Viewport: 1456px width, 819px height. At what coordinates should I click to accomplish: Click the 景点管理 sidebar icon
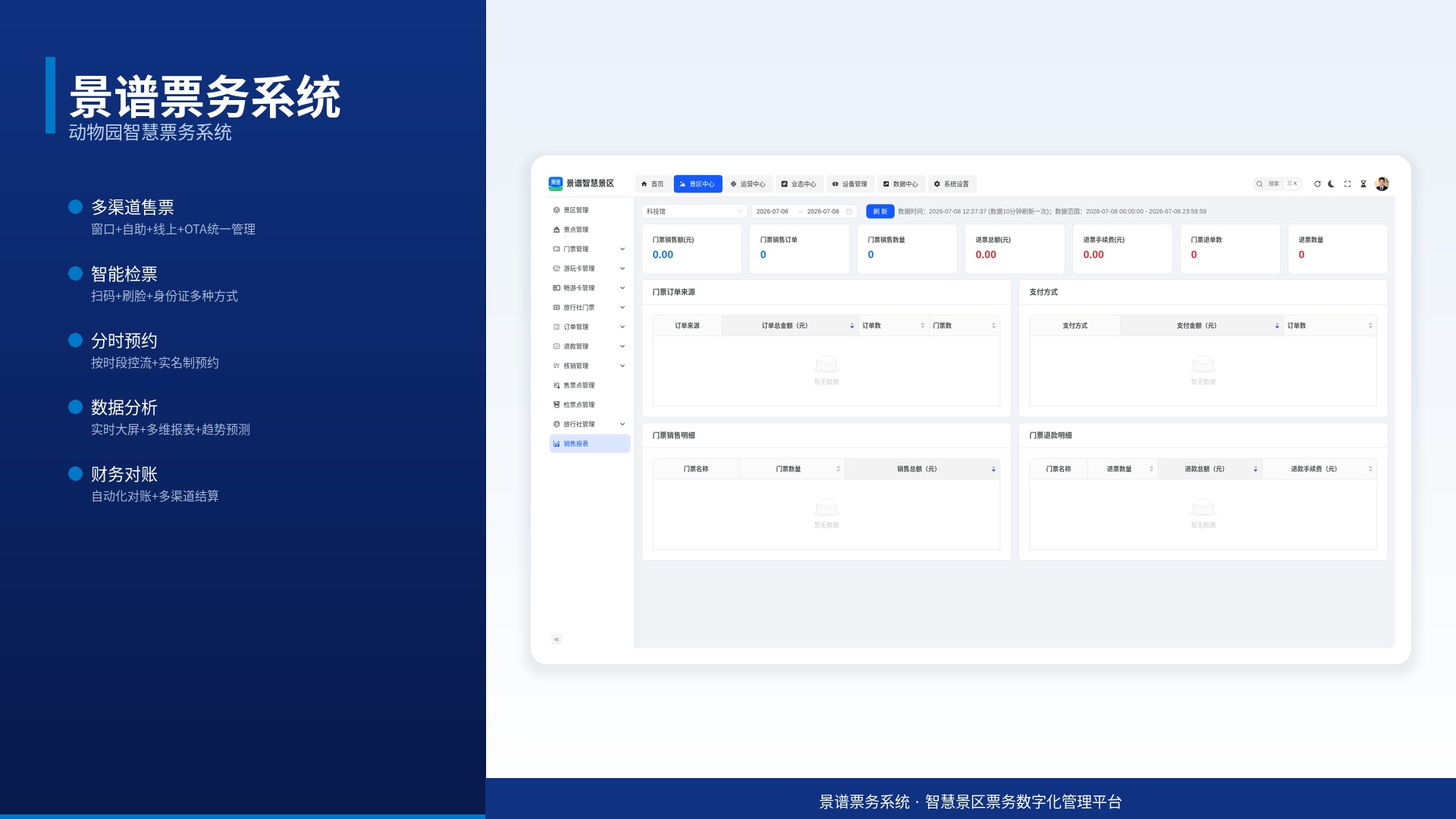[x=557, y=230]
